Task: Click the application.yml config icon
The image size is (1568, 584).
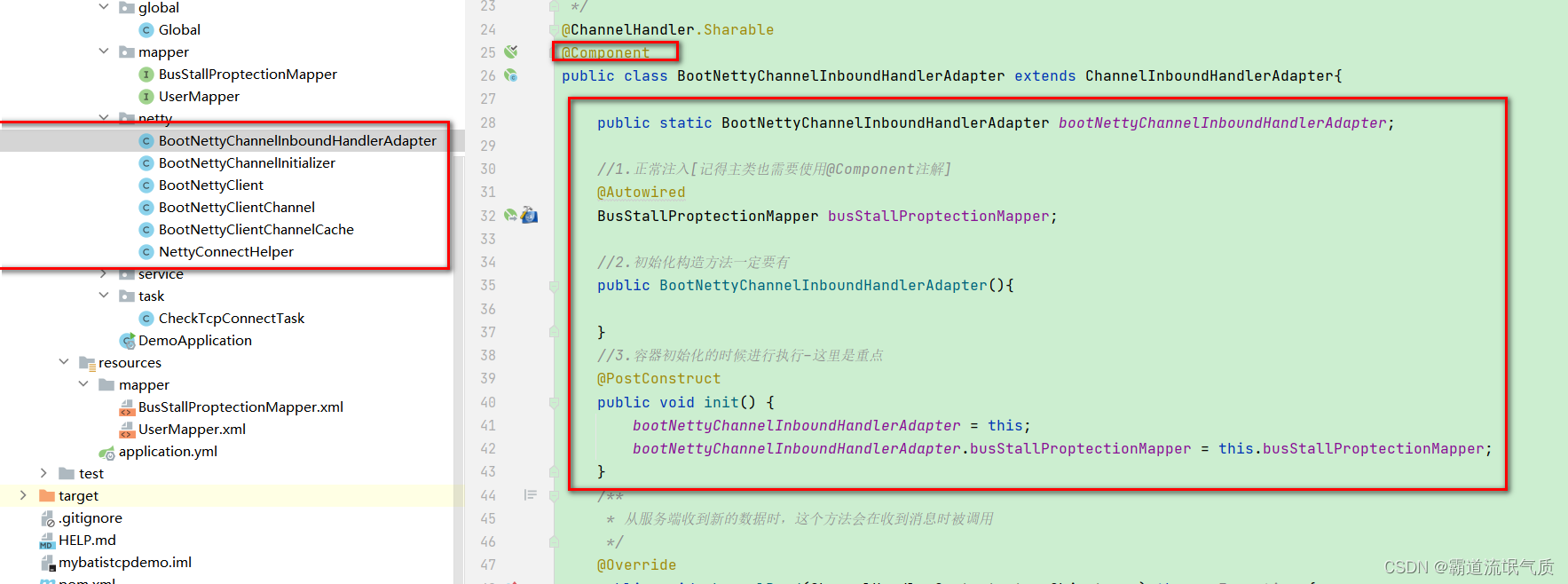Action: coord(107,453)
